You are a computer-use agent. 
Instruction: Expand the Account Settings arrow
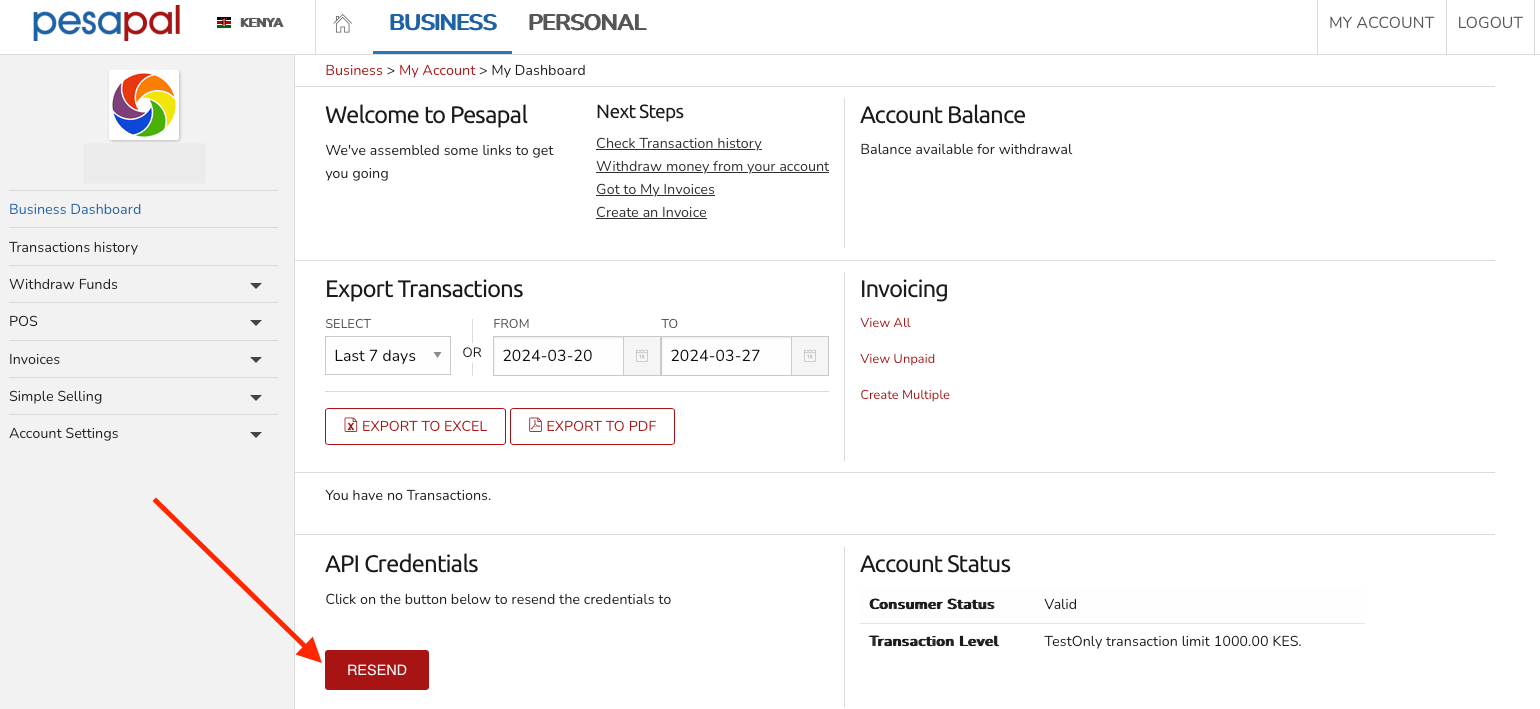(x=256, y=434)
